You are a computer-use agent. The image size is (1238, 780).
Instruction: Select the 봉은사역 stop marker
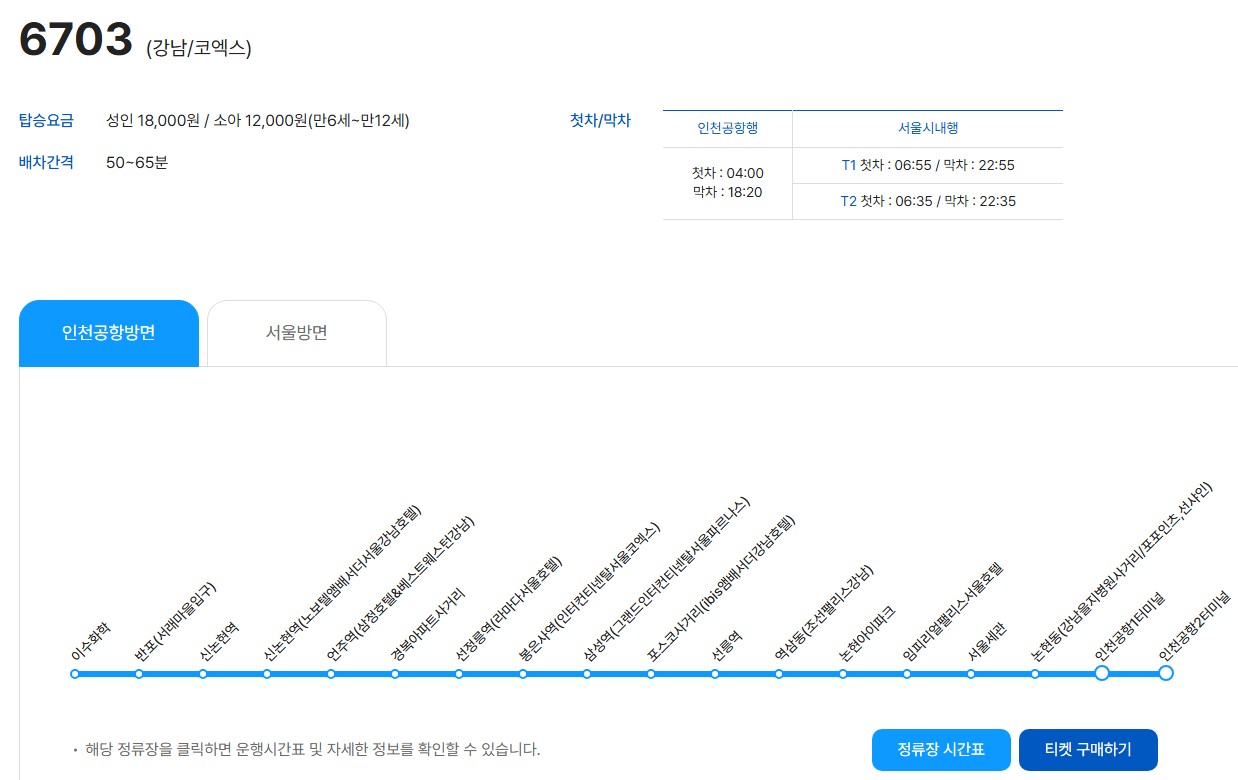521,674
